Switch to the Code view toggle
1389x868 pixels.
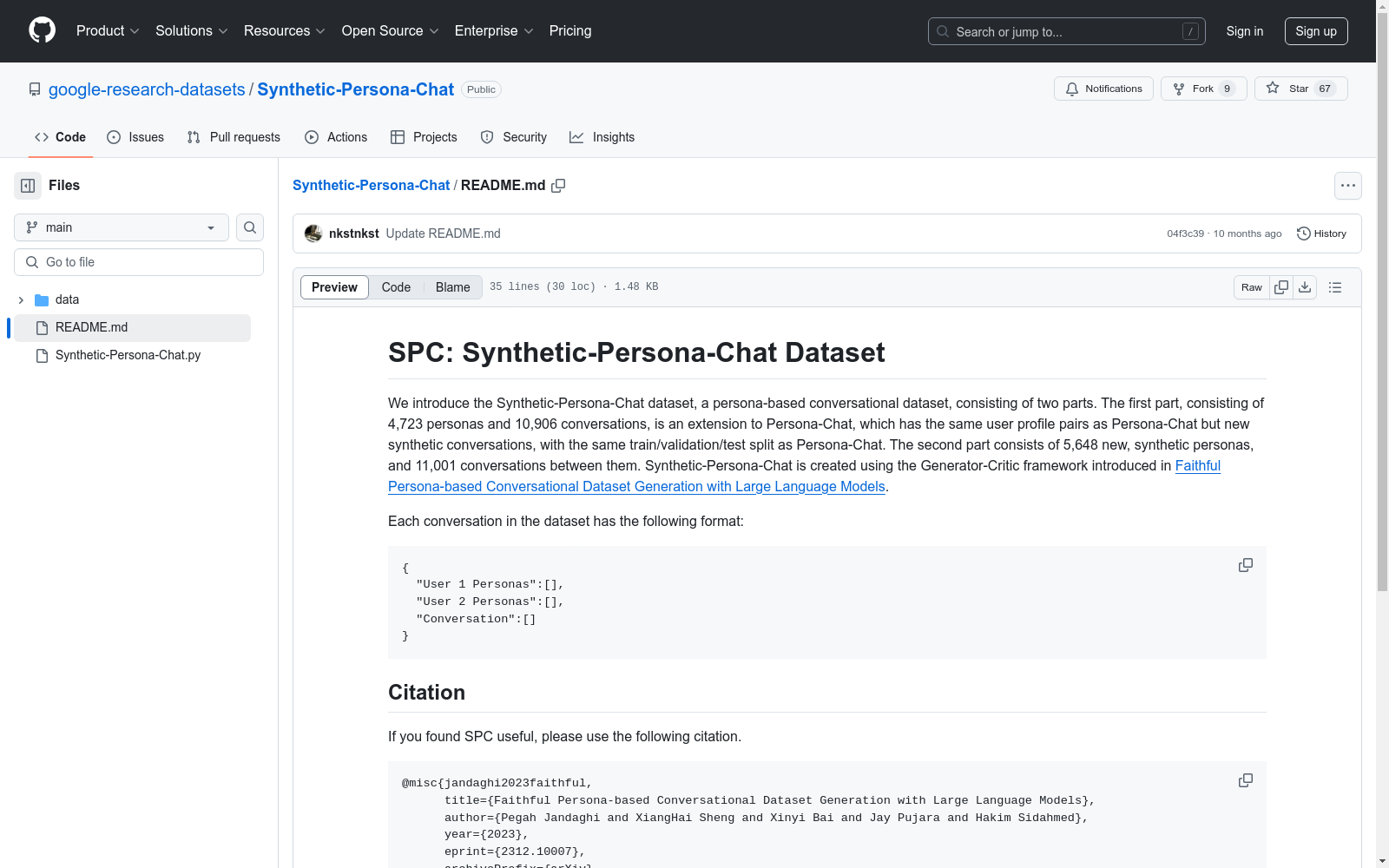396,287
